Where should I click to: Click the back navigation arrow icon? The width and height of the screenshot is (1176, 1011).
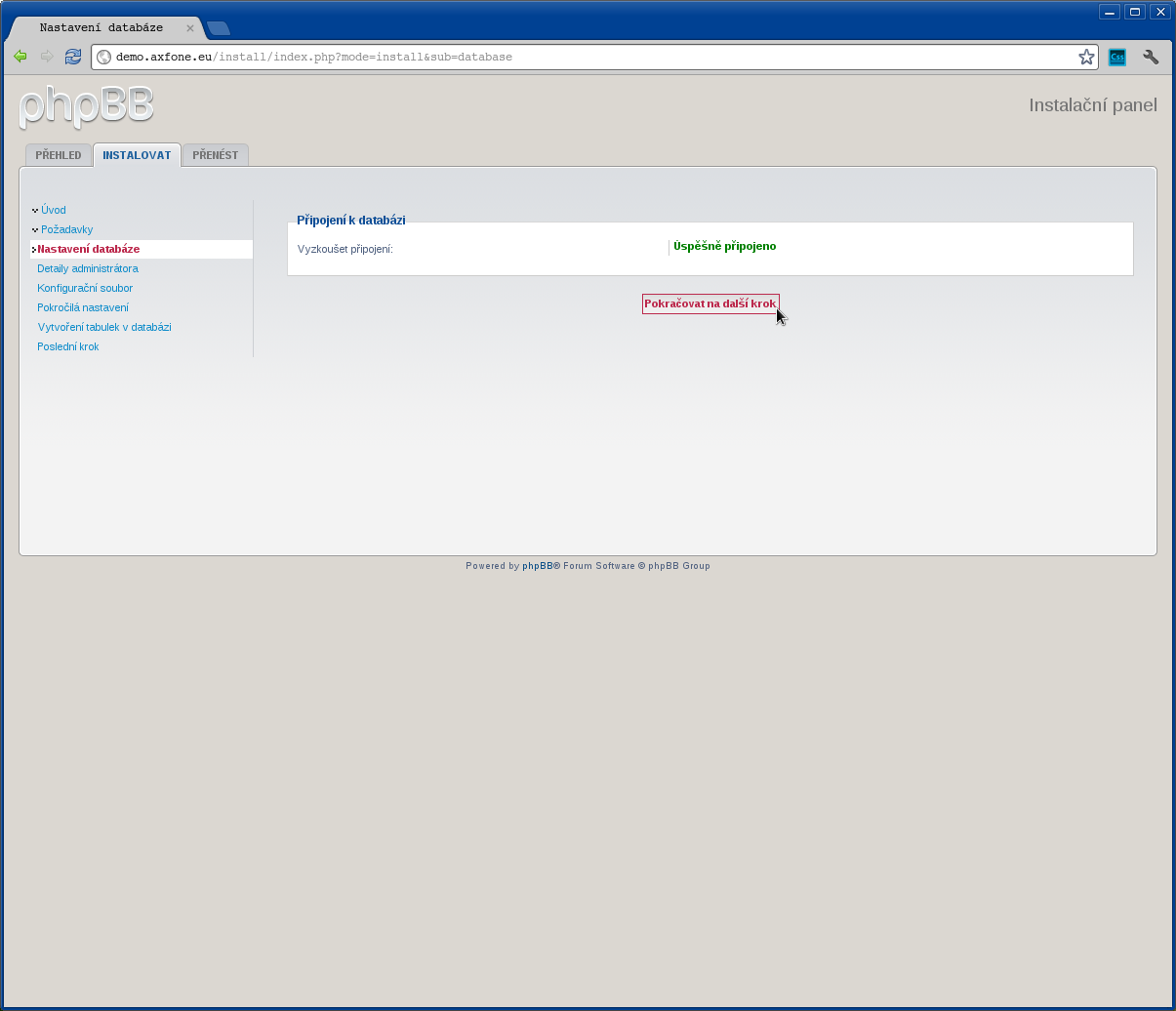point(20,57)
